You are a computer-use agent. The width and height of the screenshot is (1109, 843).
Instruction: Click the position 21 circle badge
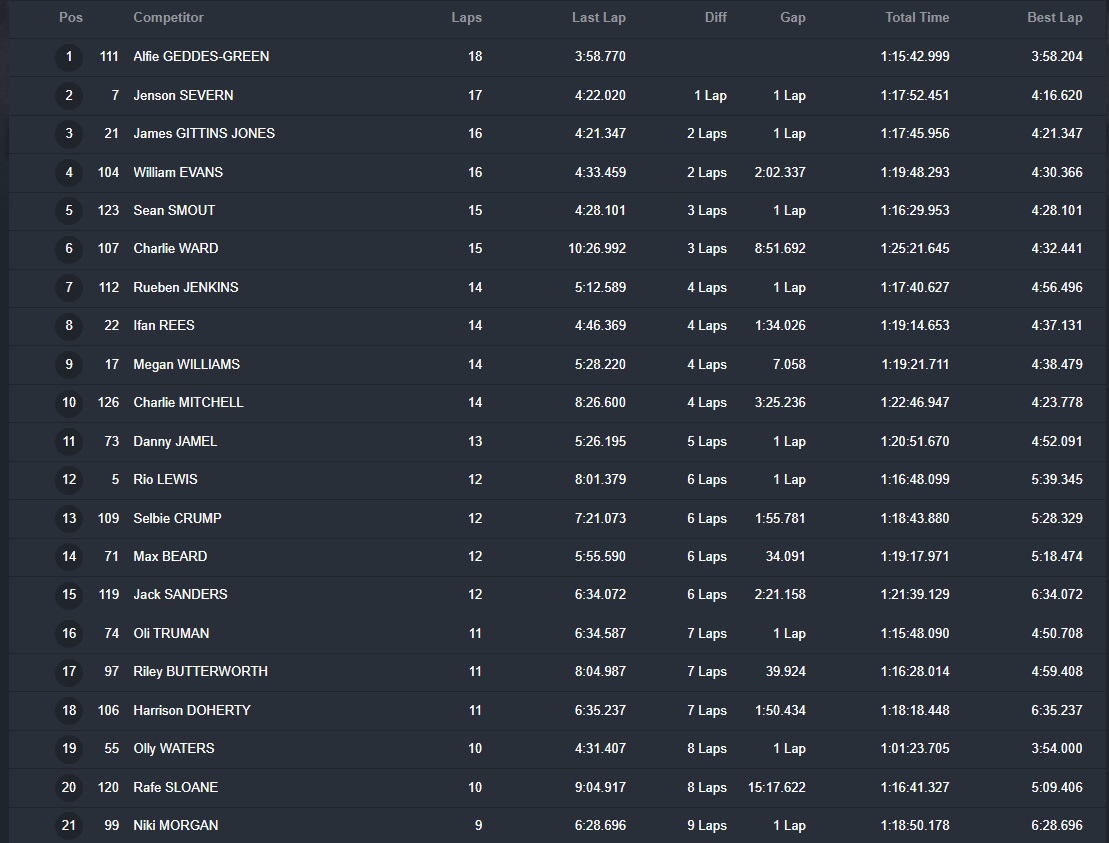69,826
